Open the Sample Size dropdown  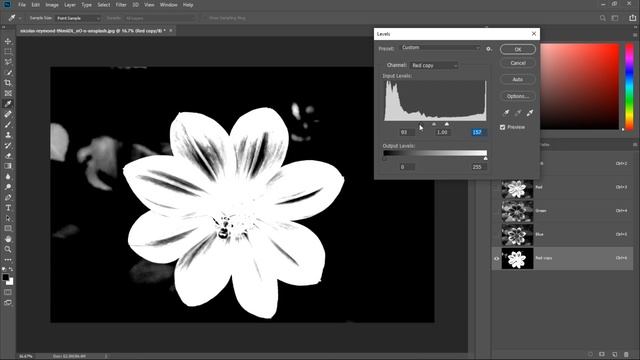[x=78, y=18]
